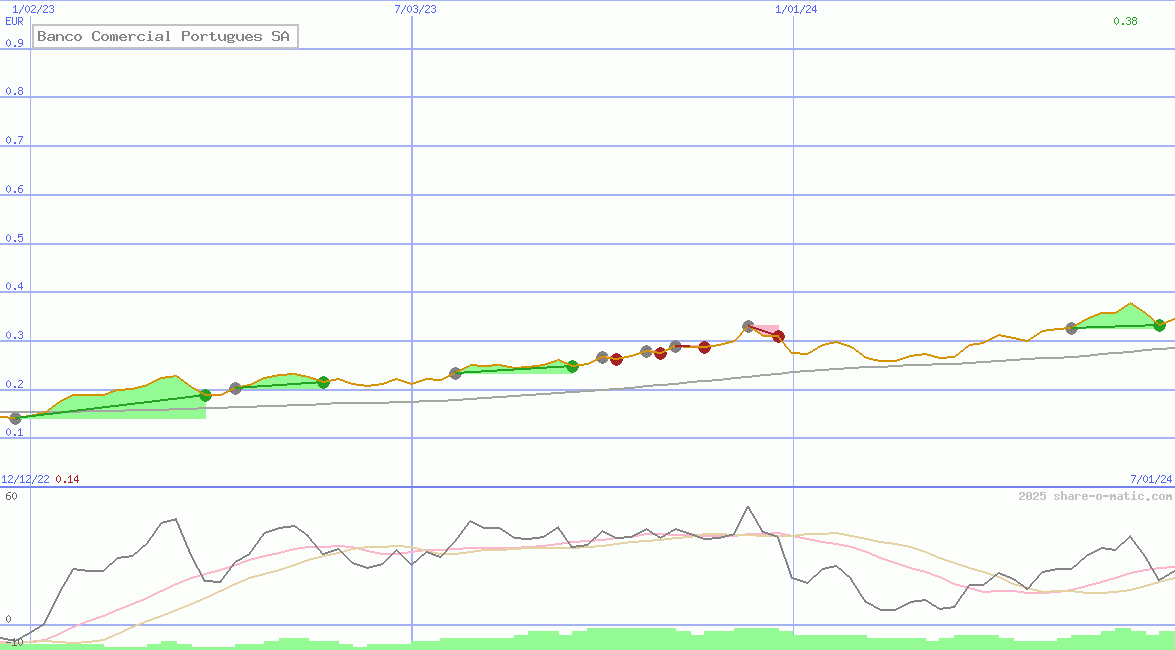
Task: Click the 1/02/23 date label at top left
Action: coord(33,9)
